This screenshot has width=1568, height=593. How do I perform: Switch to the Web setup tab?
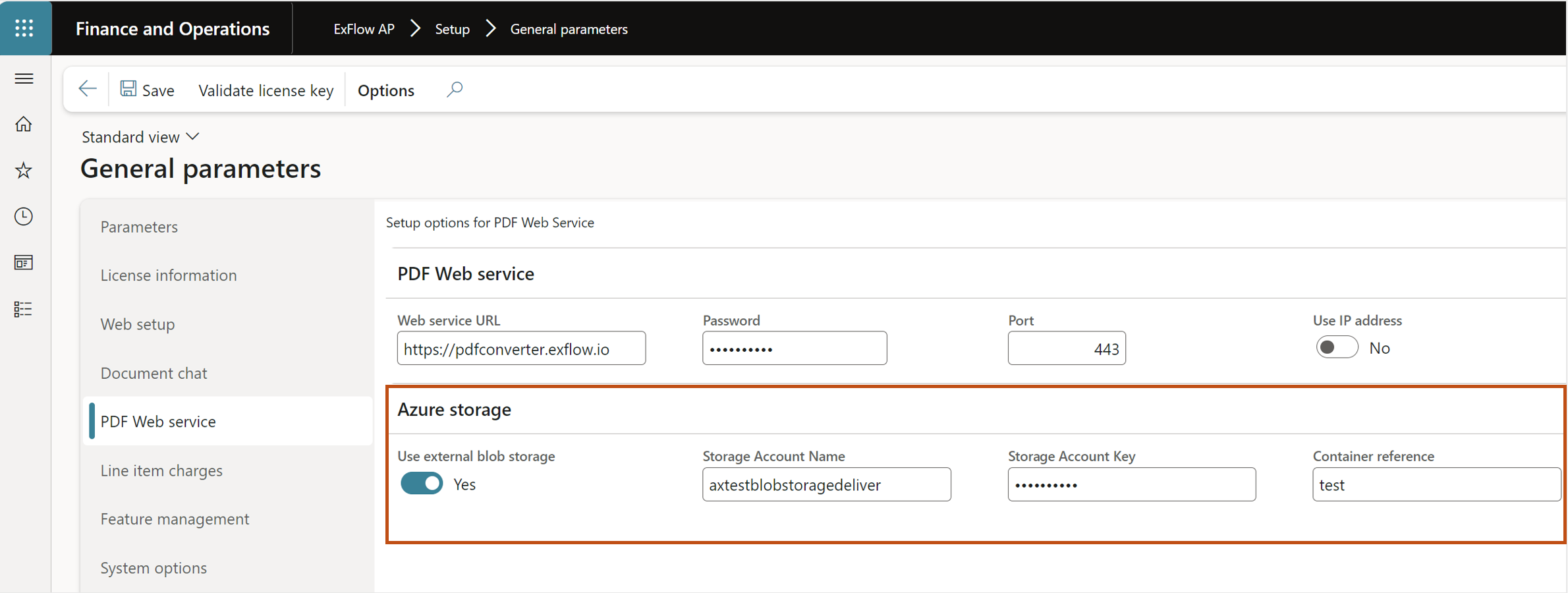(138, 324)
